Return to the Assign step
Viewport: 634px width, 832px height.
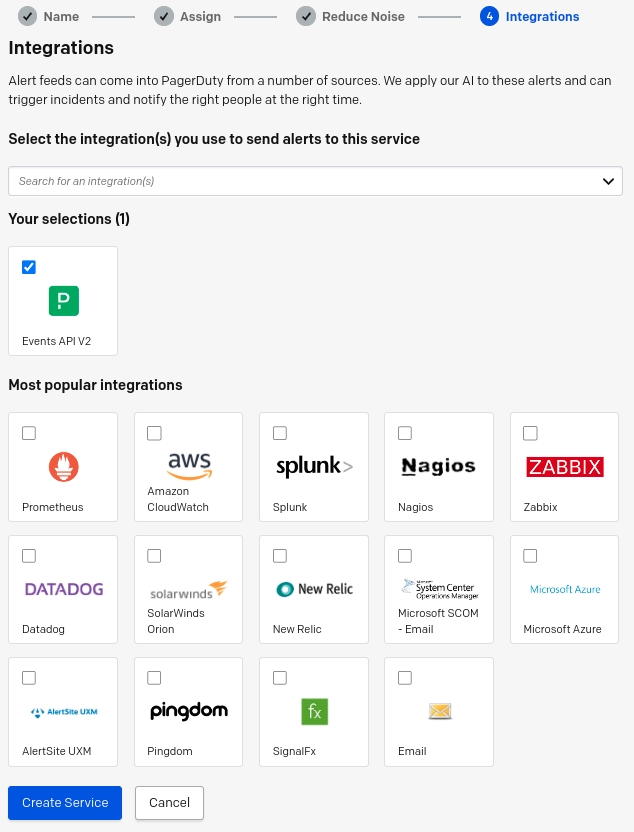pos(187,16)
